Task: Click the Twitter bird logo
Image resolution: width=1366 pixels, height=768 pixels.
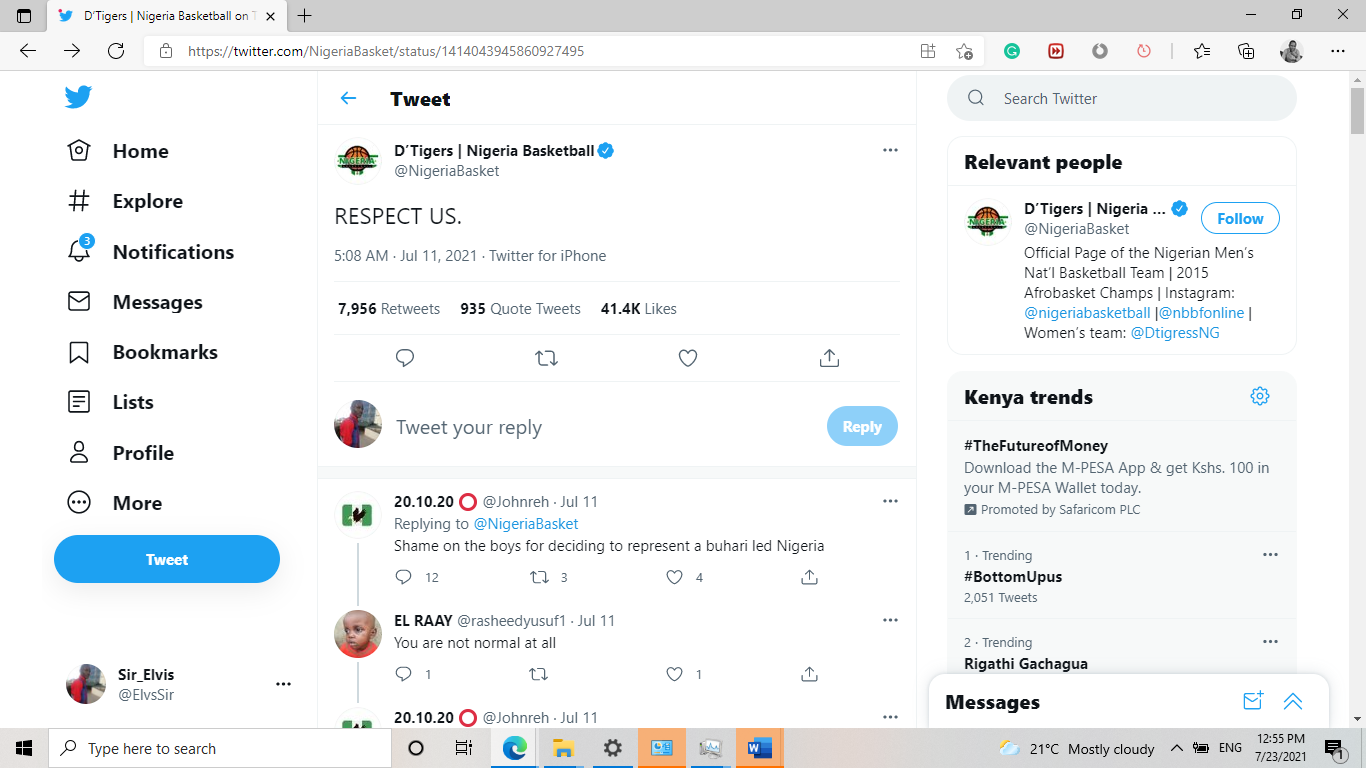Action: click(78, 97)
